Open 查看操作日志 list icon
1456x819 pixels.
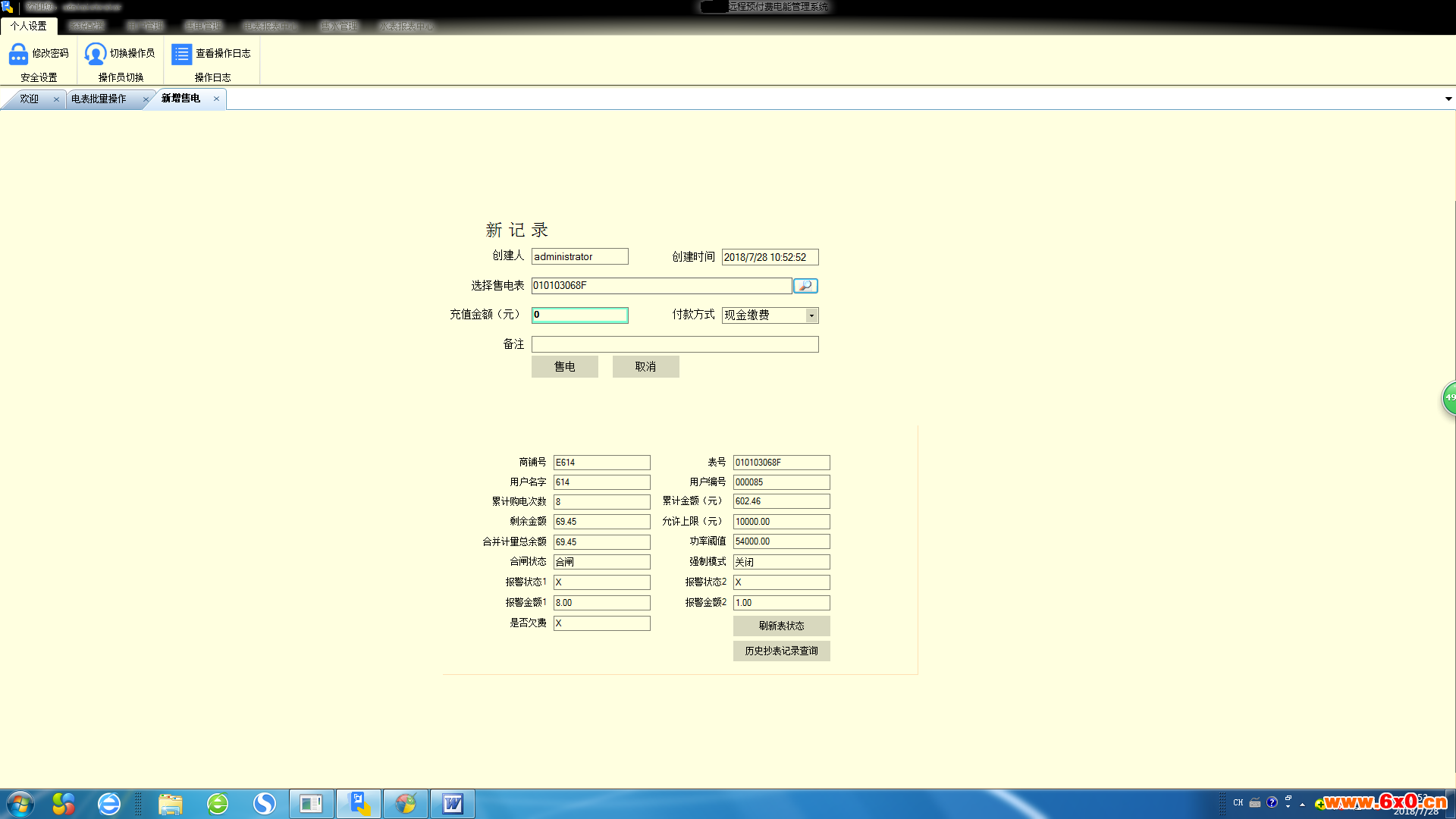coord(181,54)
